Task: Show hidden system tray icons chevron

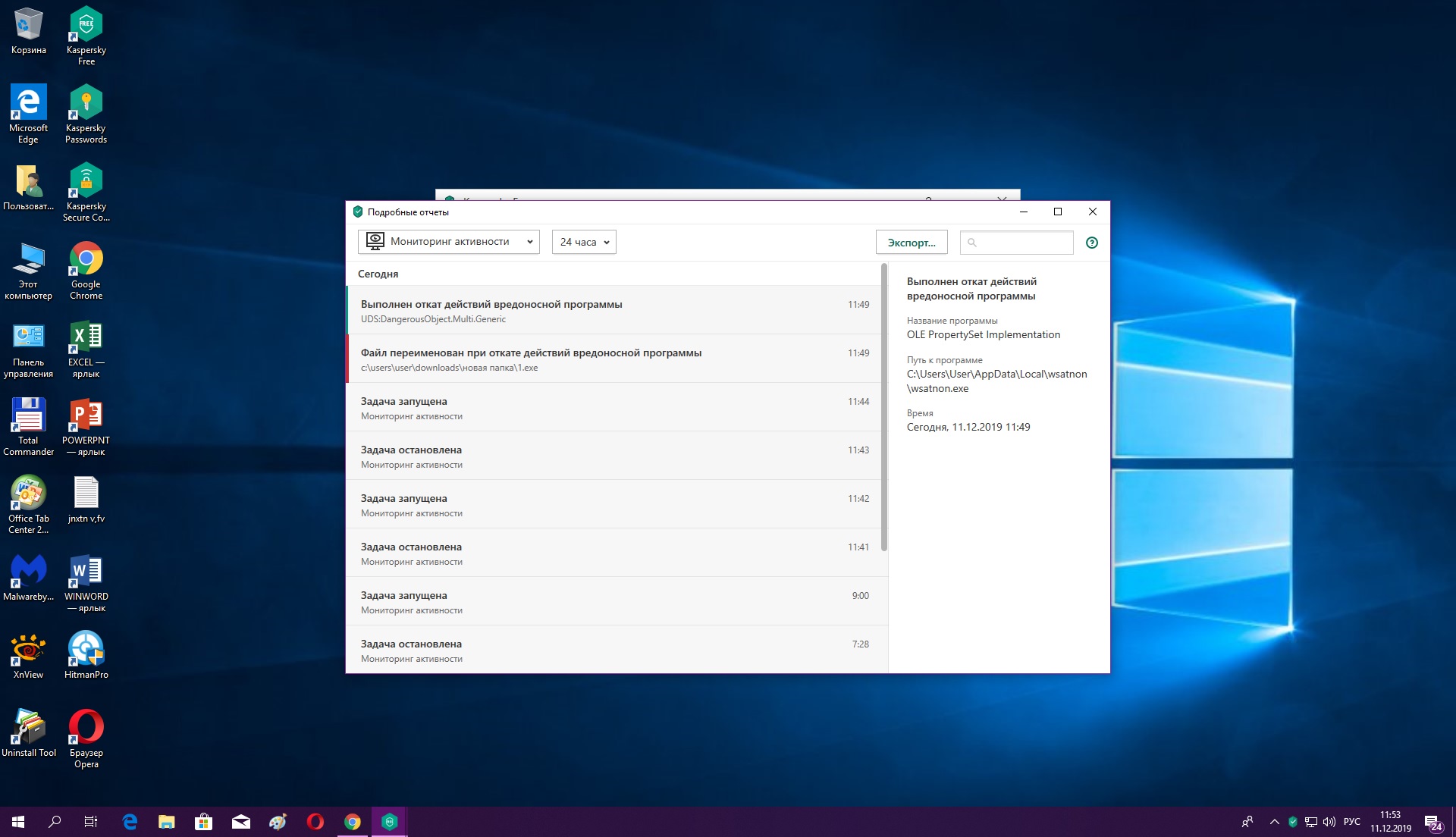Action: point(1274,821)
